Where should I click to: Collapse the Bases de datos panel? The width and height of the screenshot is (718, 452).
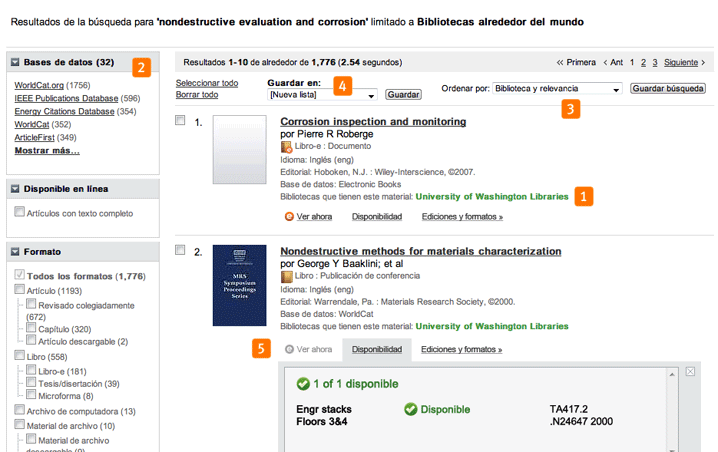click(x=16, y=63)
